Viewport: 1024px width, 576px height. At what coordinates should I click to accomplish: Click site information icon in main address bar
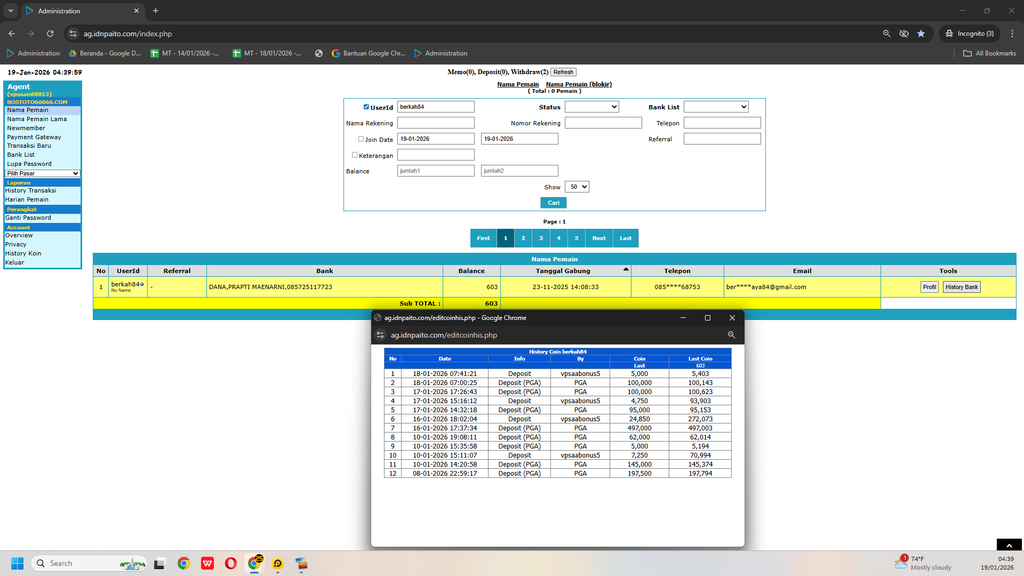(x=73, y=33)
